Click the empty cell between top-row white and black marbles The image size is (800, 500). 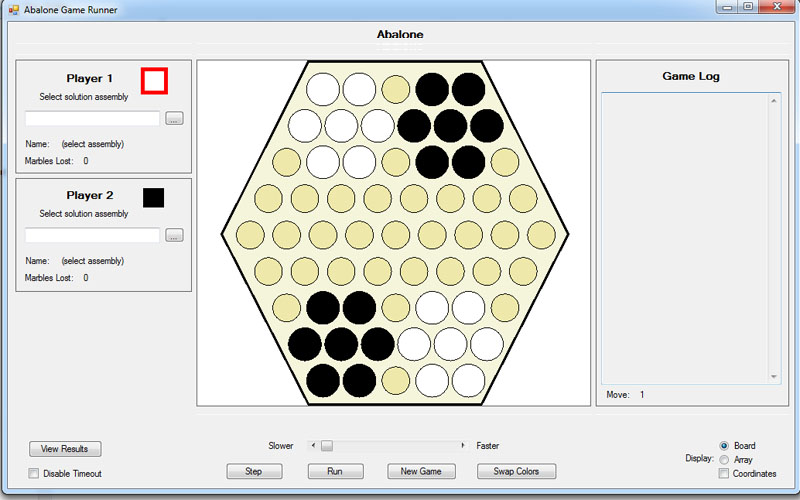(395, 89)
